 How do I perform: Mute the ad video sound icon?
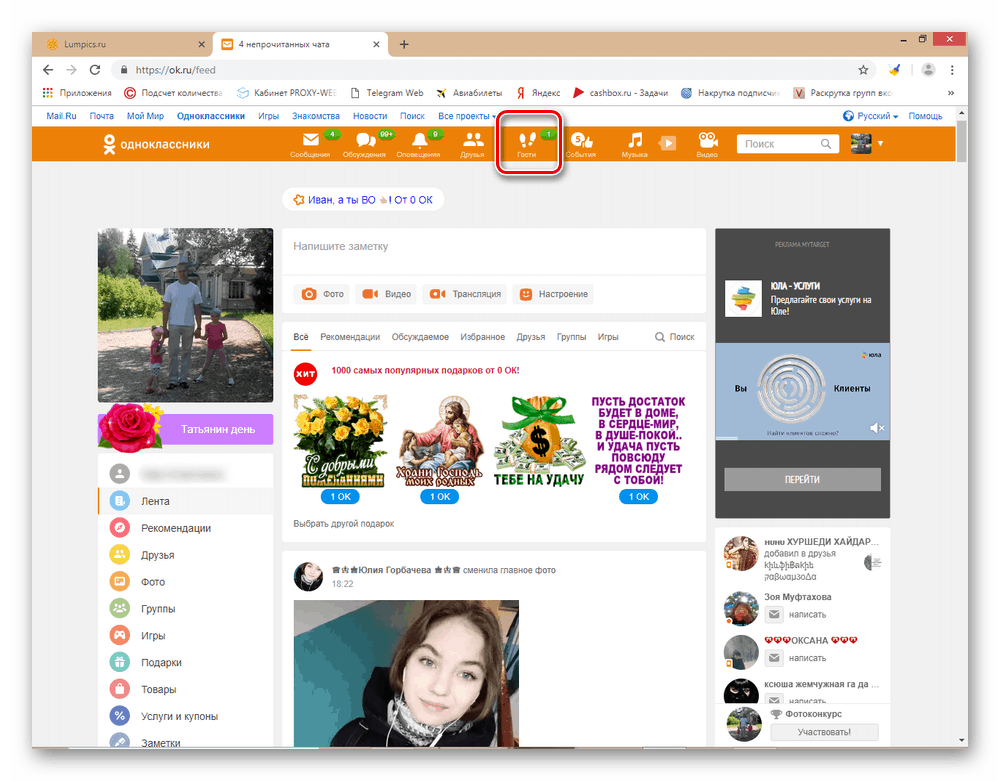click(x=877, y=428)
